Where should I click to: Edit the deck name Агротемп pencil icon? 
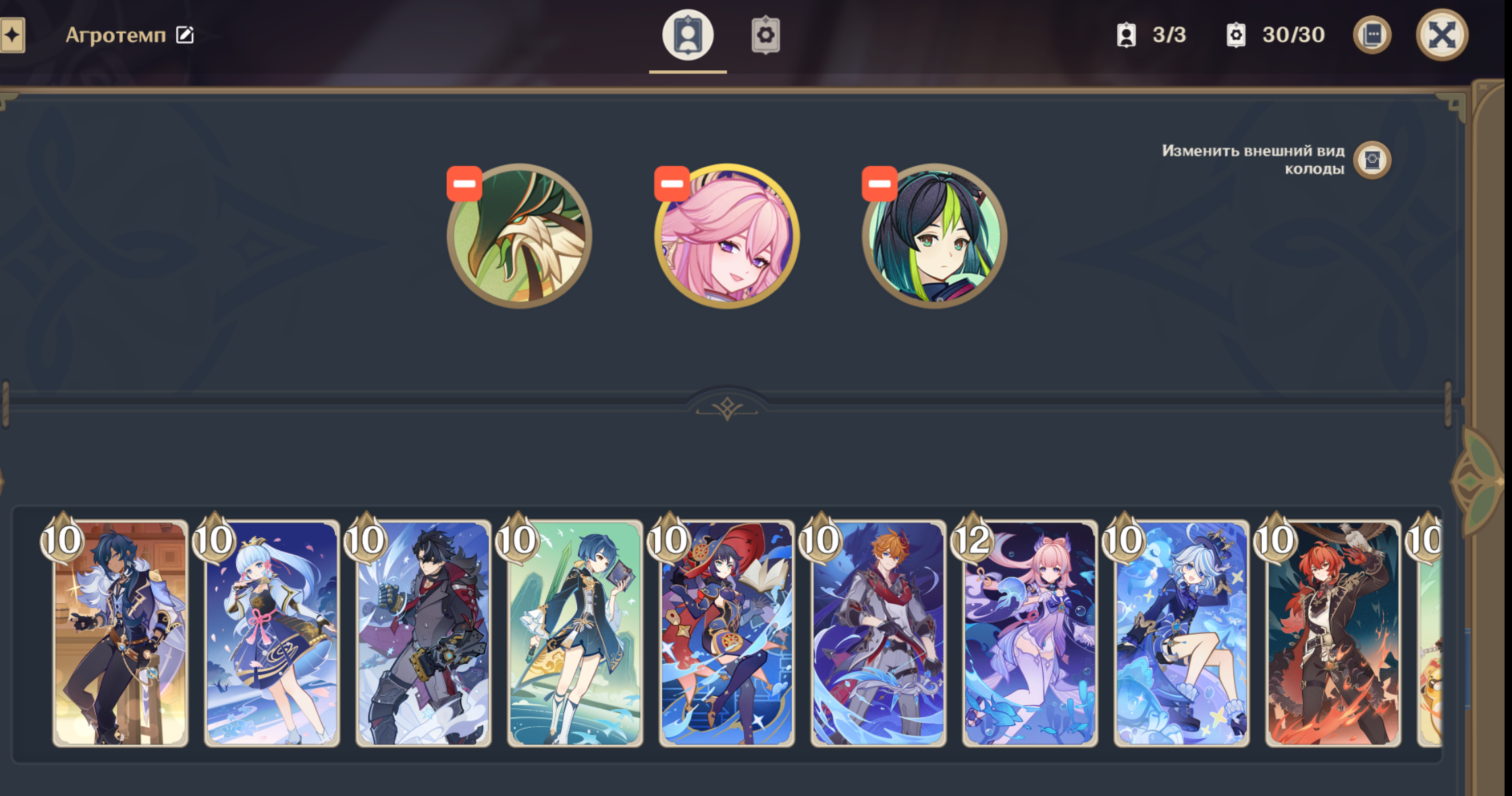click(x=185, y=35)
